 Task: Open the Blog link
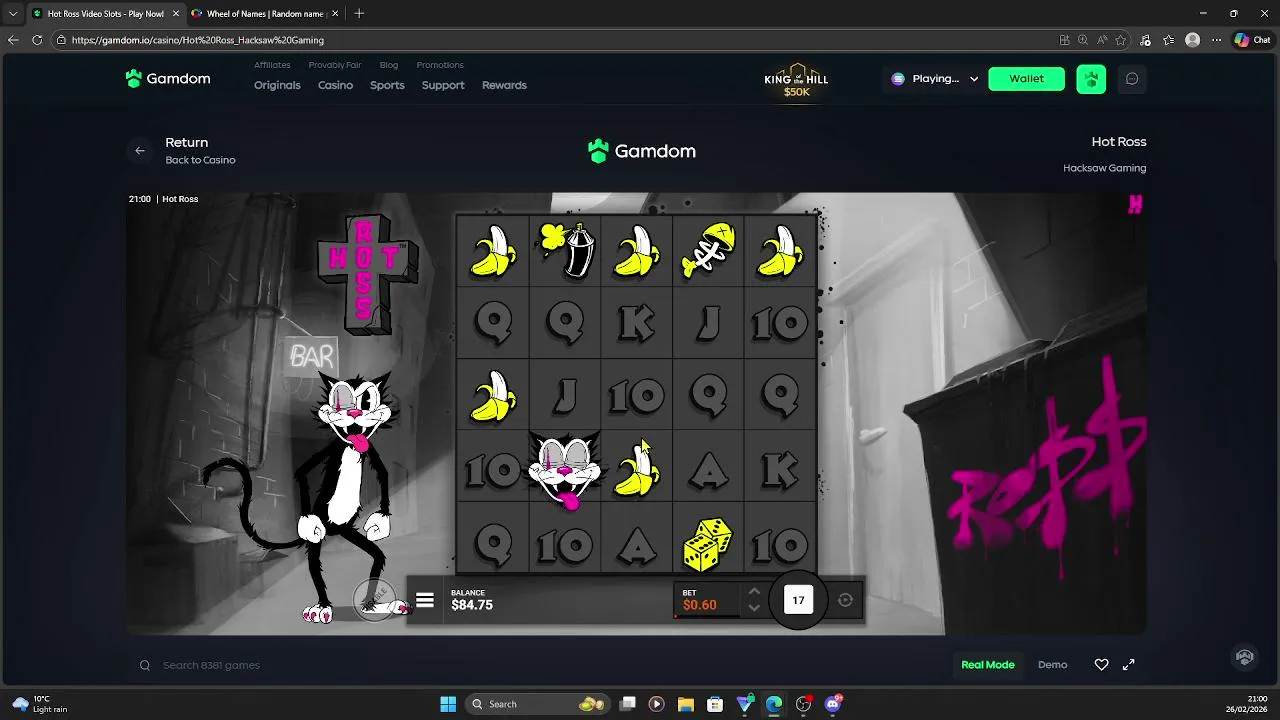pyautogui.click(x=389, y=65)
